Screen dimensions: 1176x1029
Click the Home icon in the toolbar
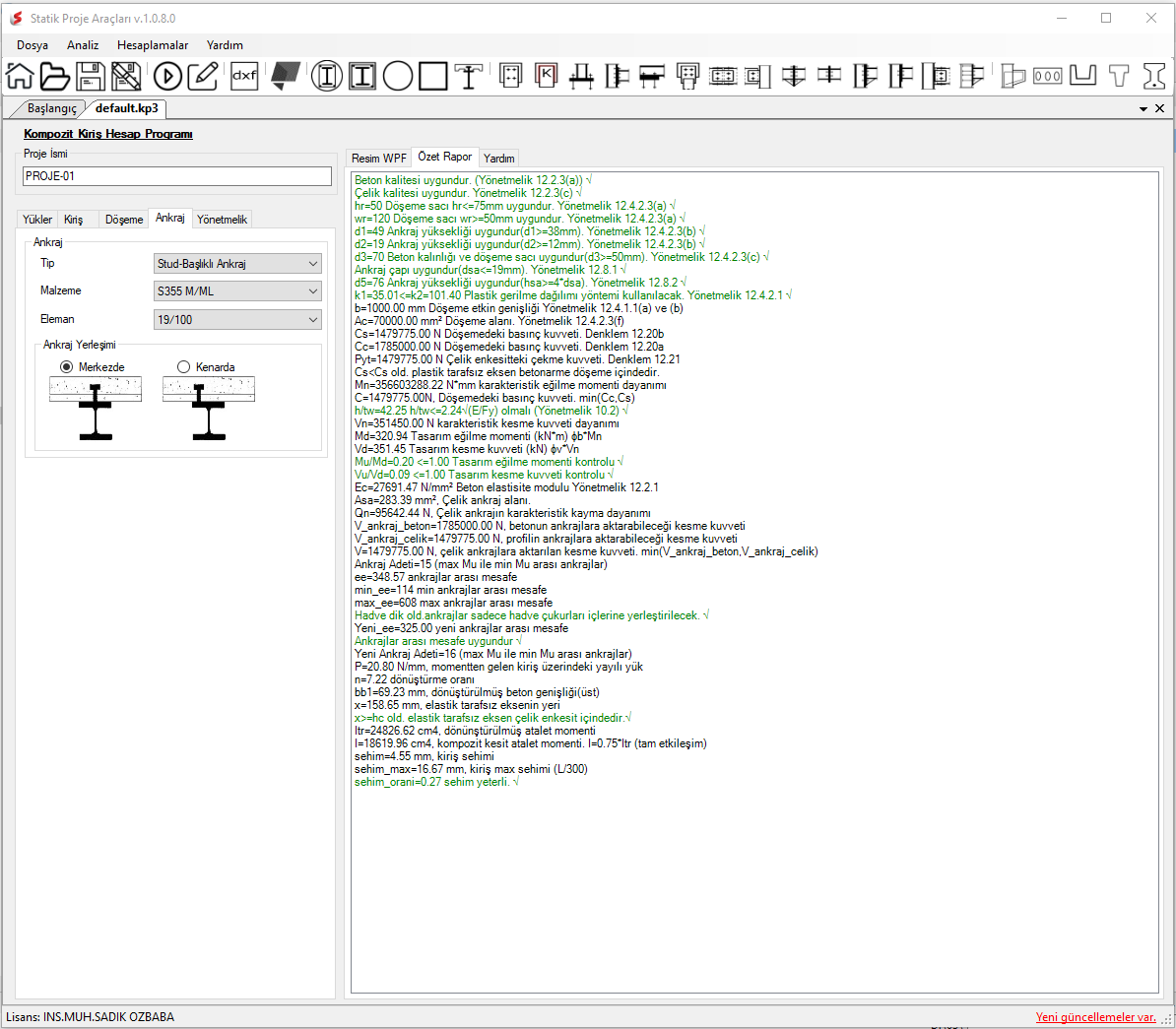[x=21, y=76]
